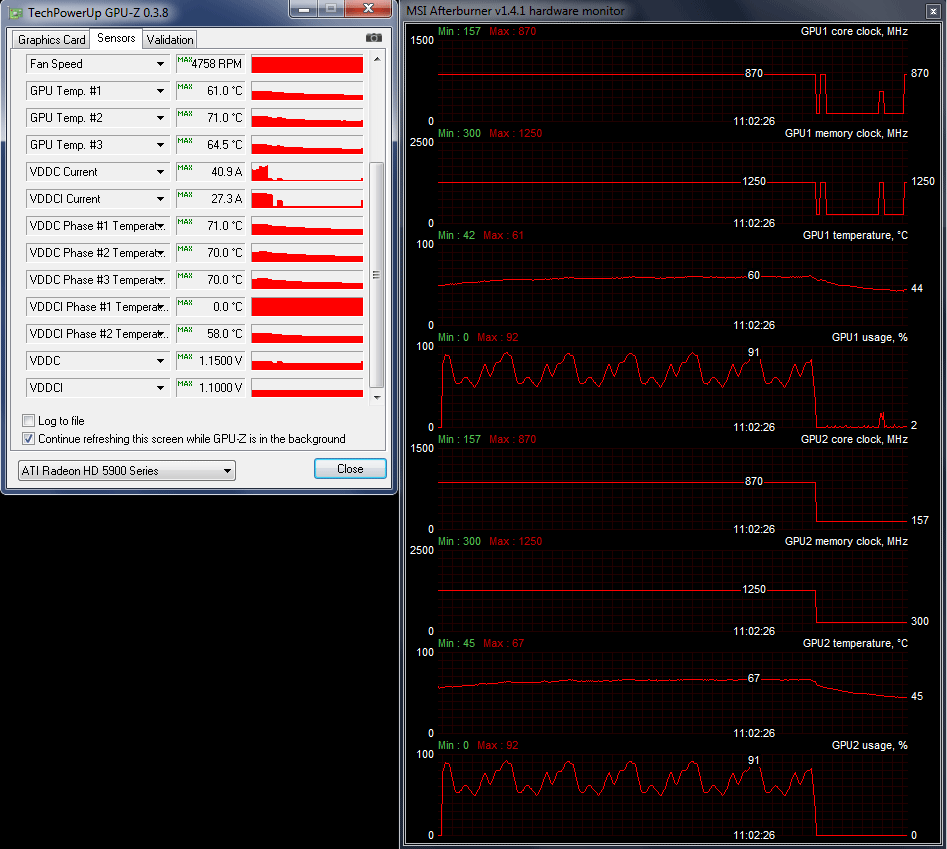Click the GPU1 core clock graph label
Viewport: 947px width, 849px height.
point(854,31)
